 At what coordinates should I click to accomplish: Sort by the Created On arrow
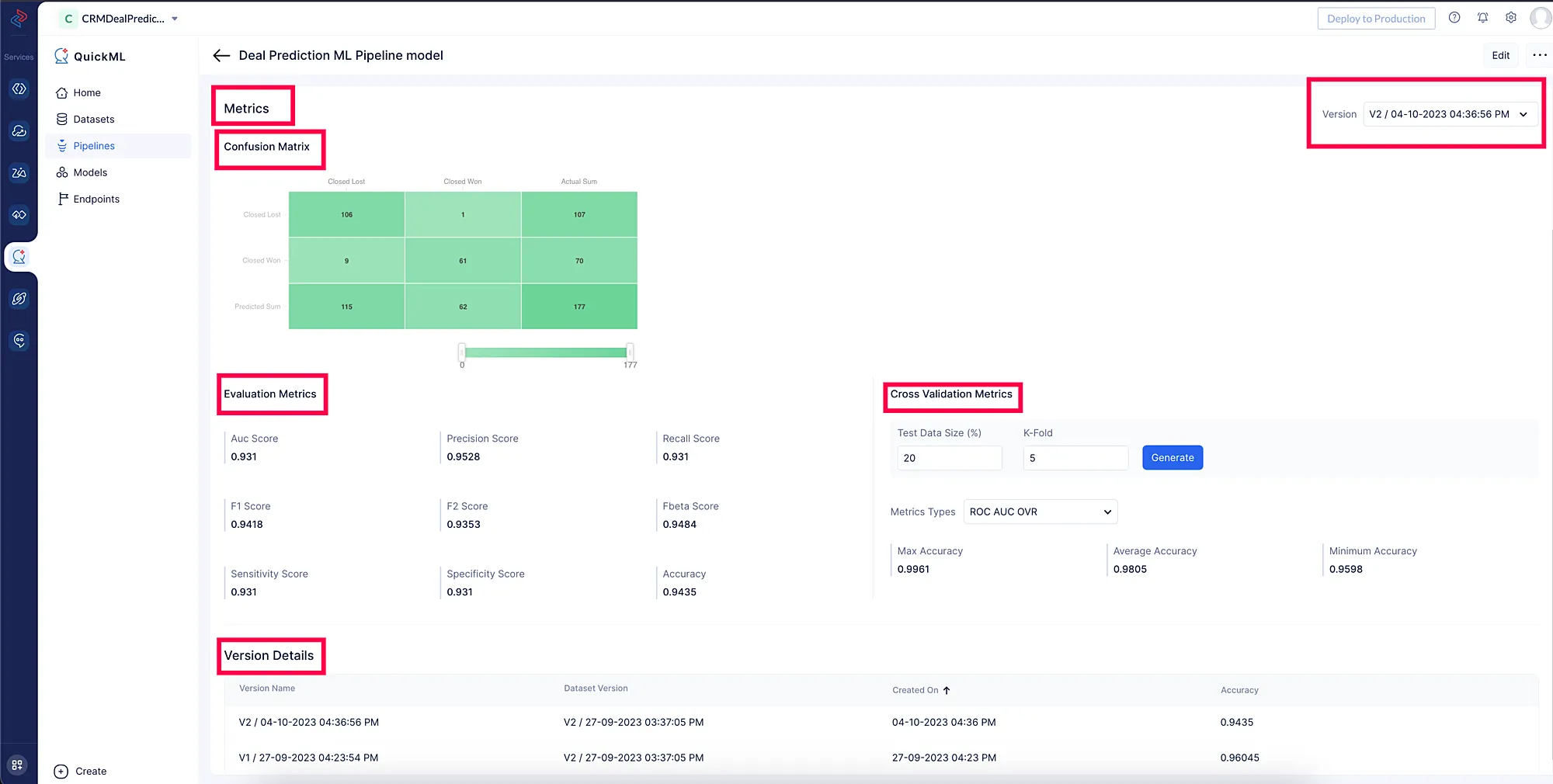tap(947, 690)
